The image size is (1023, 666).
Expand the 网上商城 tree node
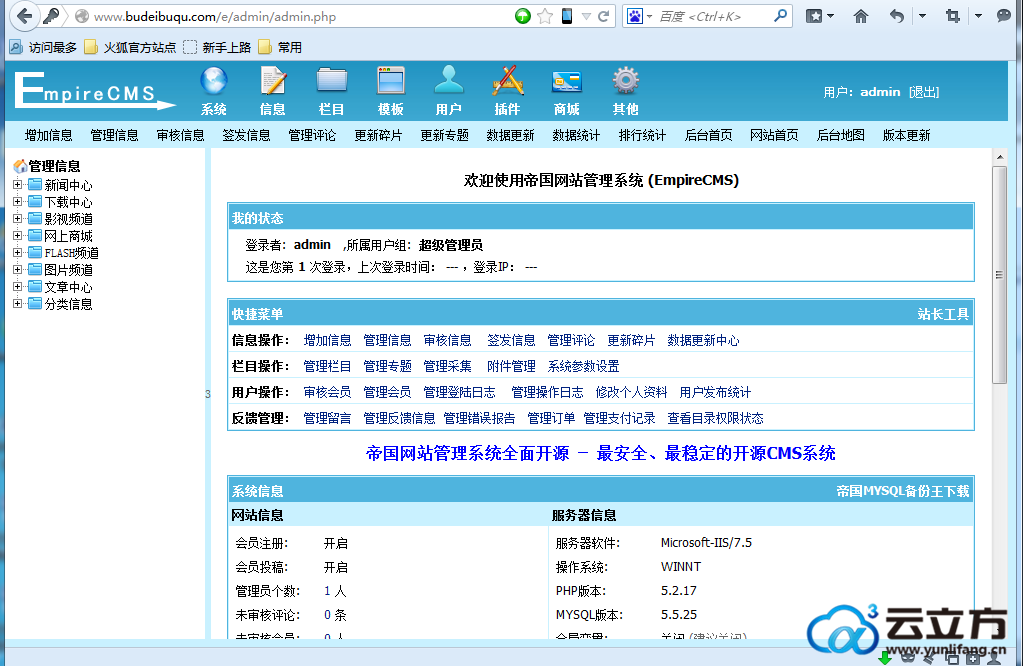pyautogui.click(x=18, y=235)
